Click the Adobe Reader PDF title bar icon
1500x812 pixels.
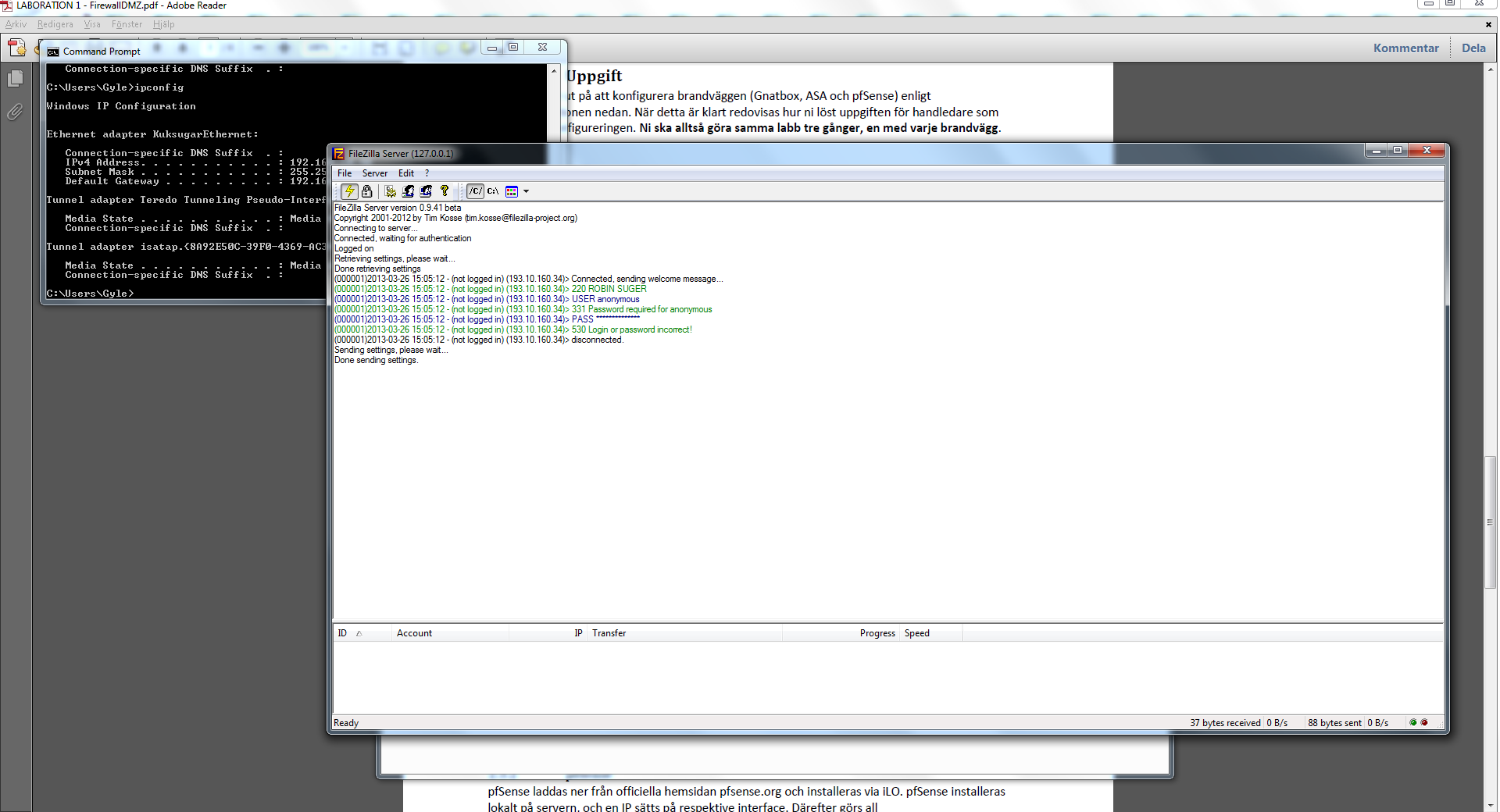pyautogui.click(x=7, y=5)
